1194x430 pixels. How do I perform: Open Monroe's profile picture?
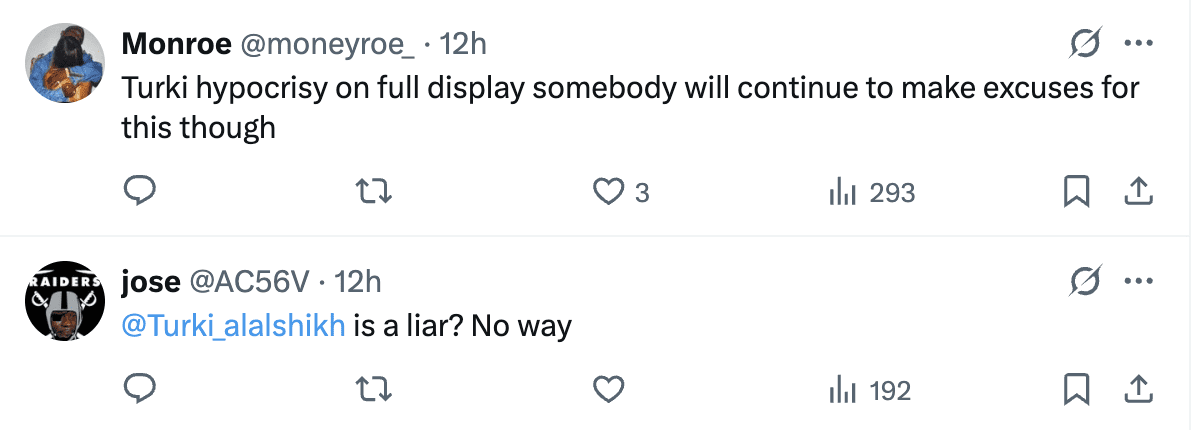(65, 62)
